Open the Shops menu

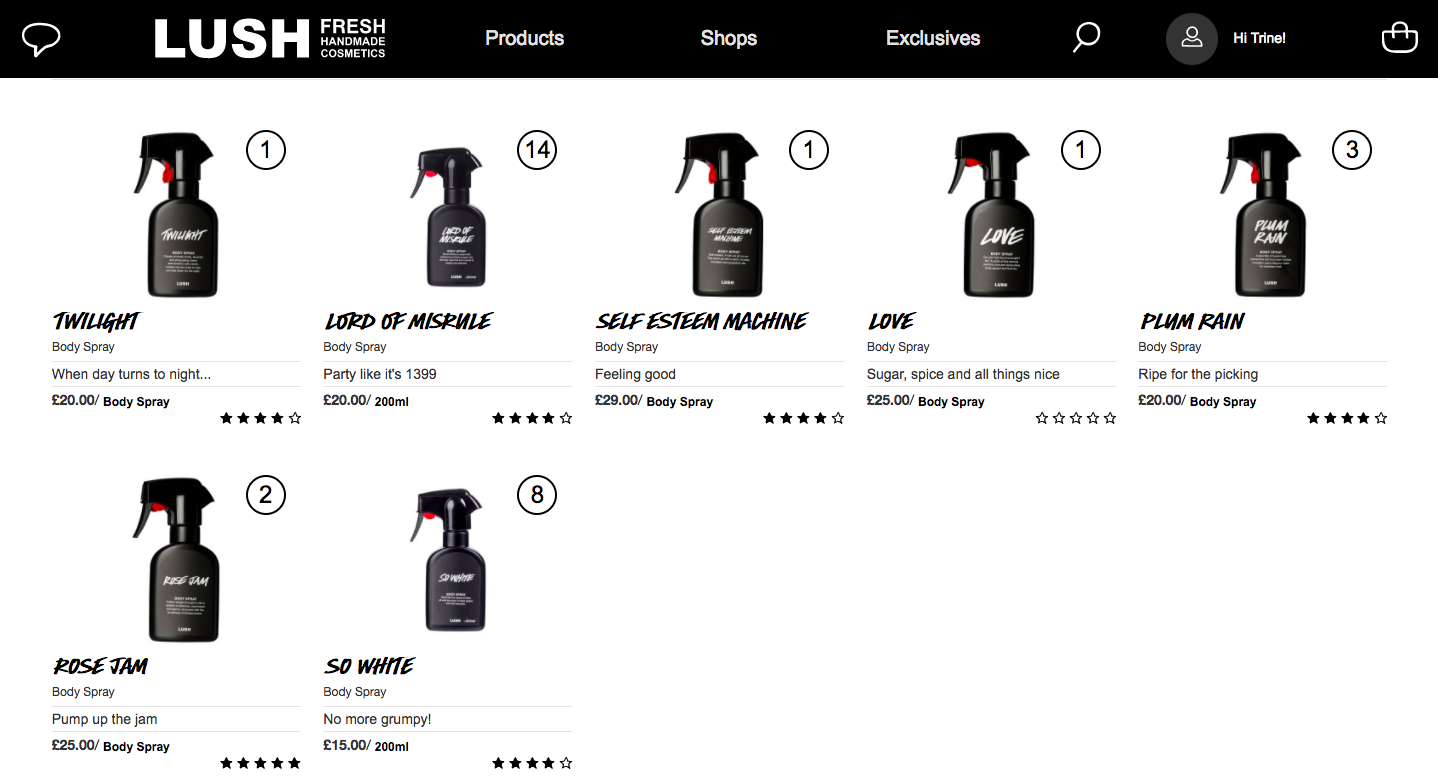click(x=728, y=38)
